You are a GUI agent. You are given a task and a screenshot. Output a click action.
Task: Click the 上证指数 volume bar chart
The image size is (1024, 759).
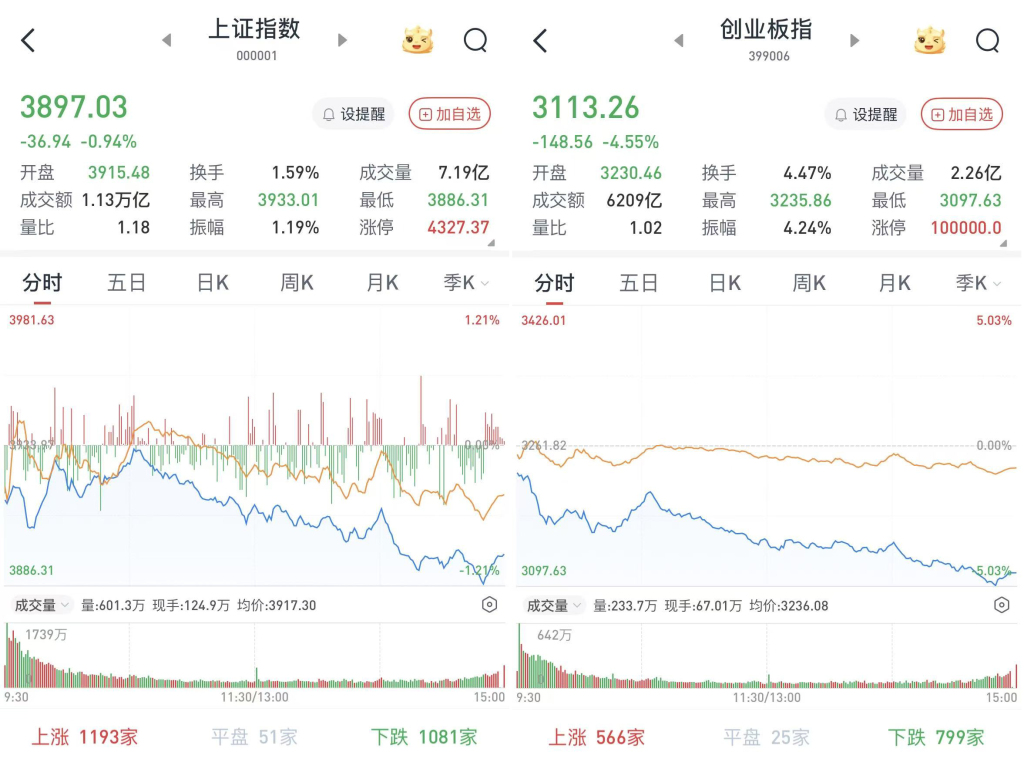pyautogui.click(x=255, y=658)
